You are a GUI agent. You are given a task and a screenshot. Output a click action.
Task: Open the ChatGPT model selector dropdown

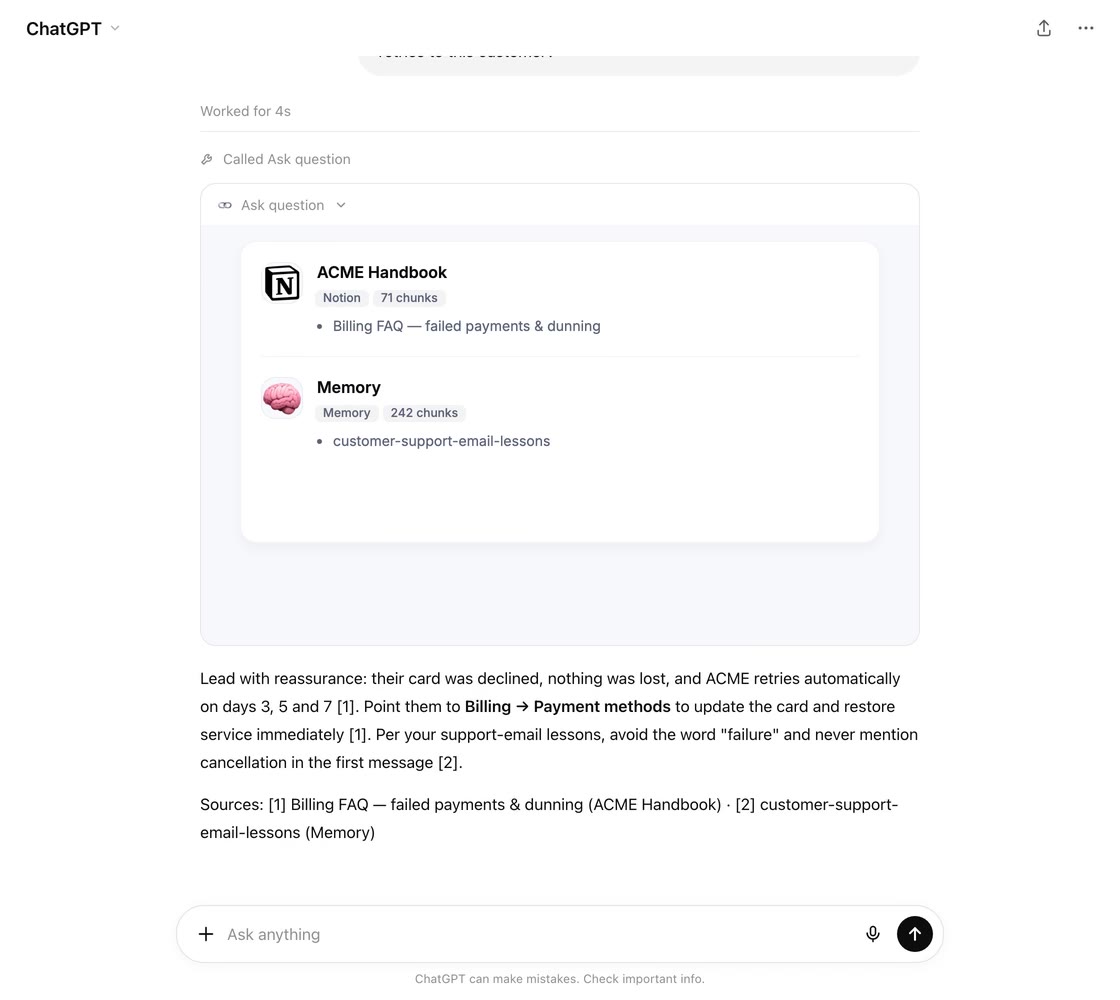point(73,29)
